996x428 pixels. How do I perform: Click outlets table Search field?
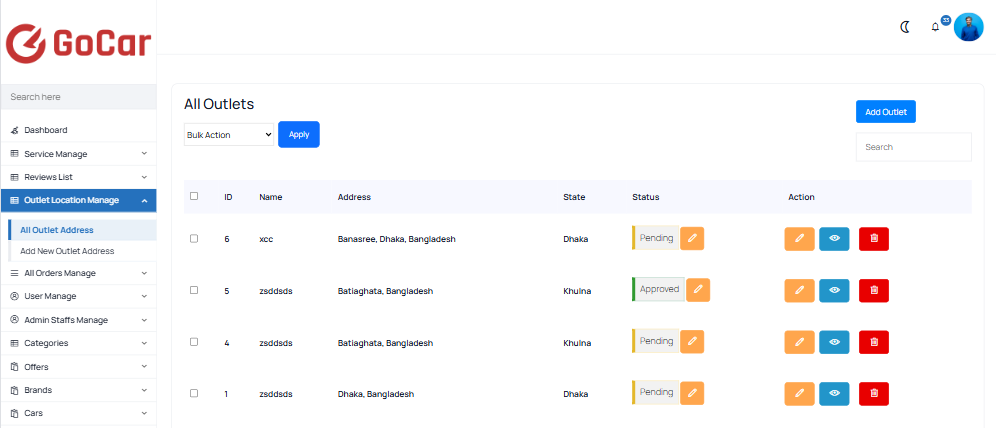[x=913, y=147]
